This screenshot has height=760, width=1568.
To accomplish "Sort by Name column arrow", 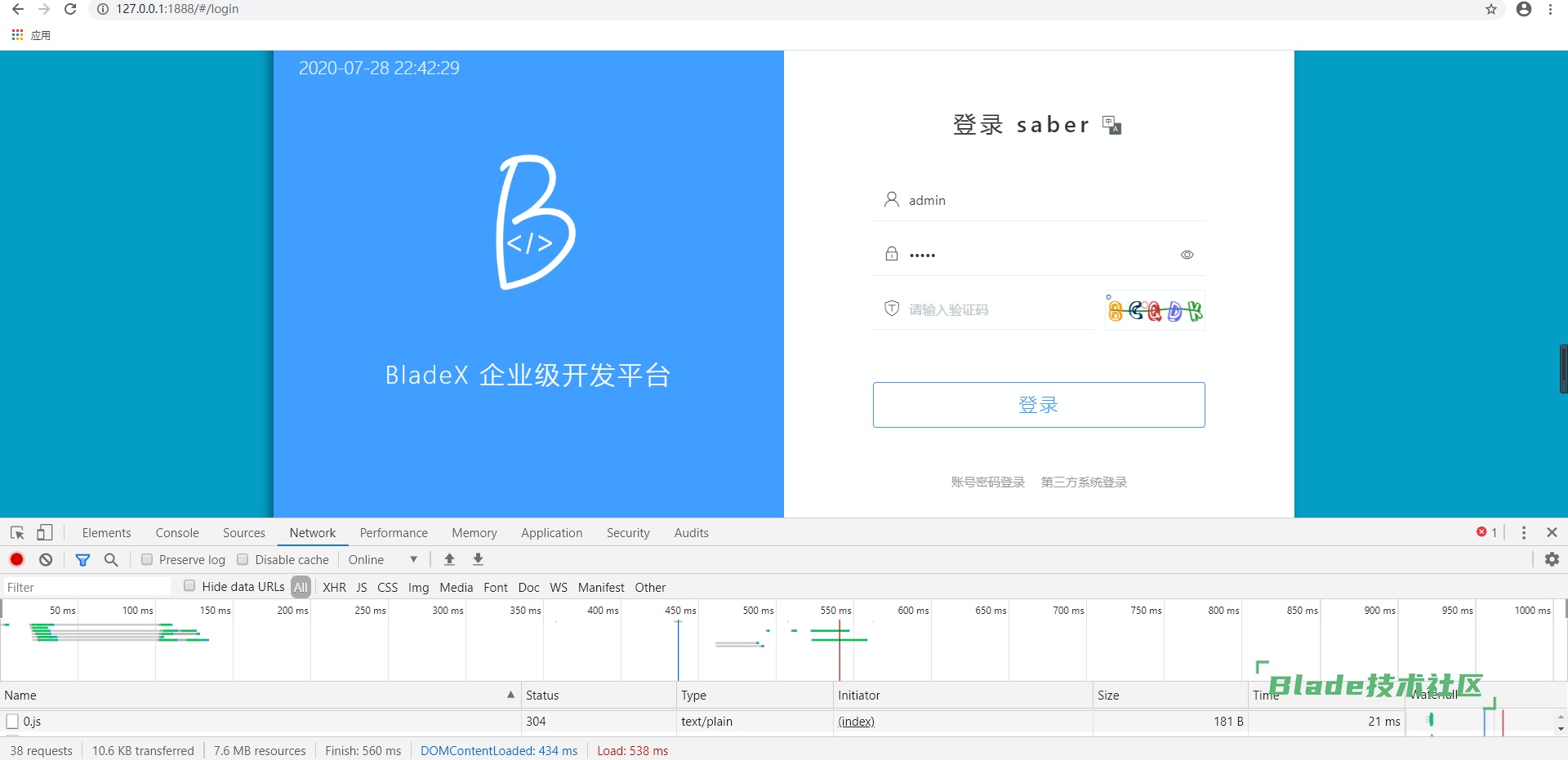I will pyautogui.click(x=510, y=695).
